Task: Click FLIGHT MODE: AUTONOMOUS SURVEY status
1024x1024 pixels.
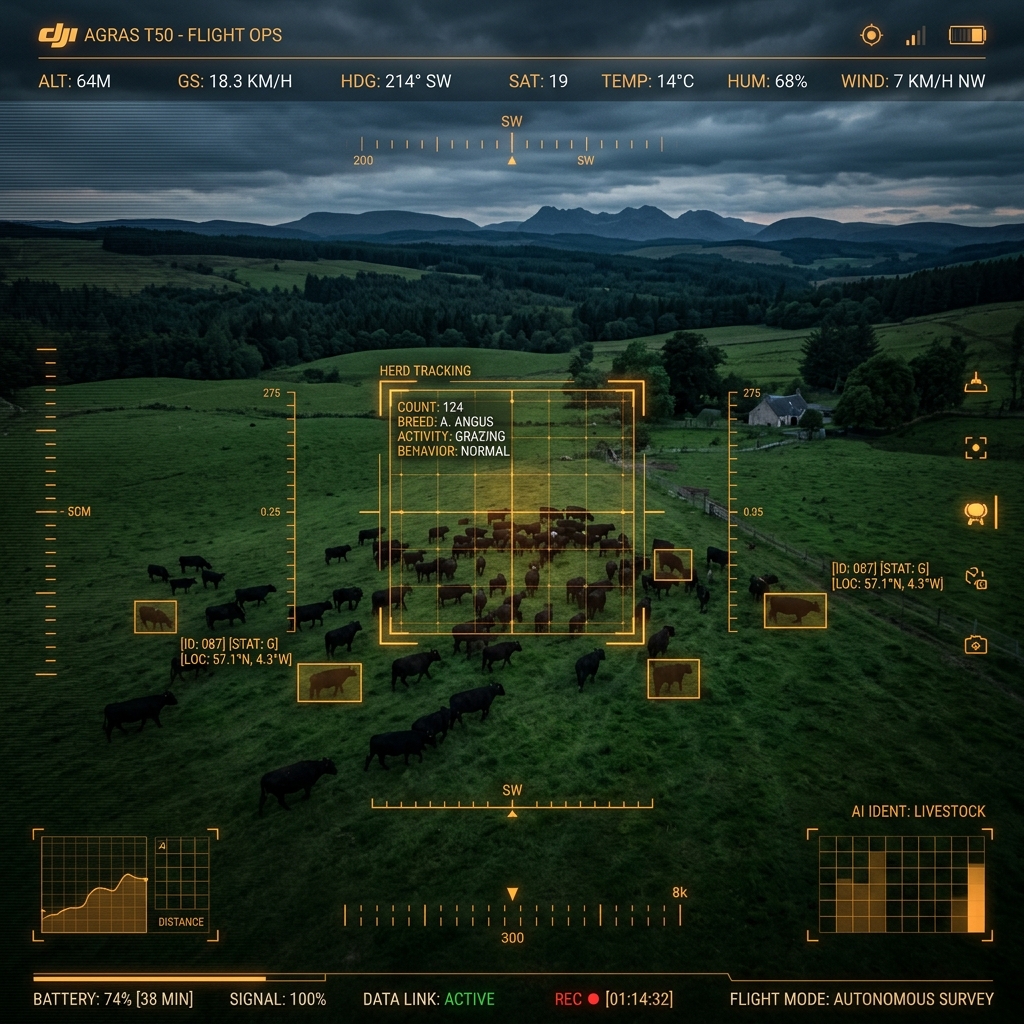Action: click(x=861, y=999)
